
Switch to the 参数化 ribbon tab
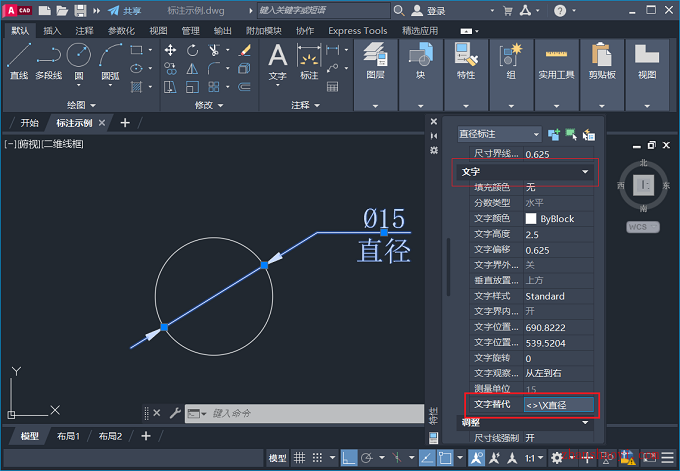coord(121,31)
